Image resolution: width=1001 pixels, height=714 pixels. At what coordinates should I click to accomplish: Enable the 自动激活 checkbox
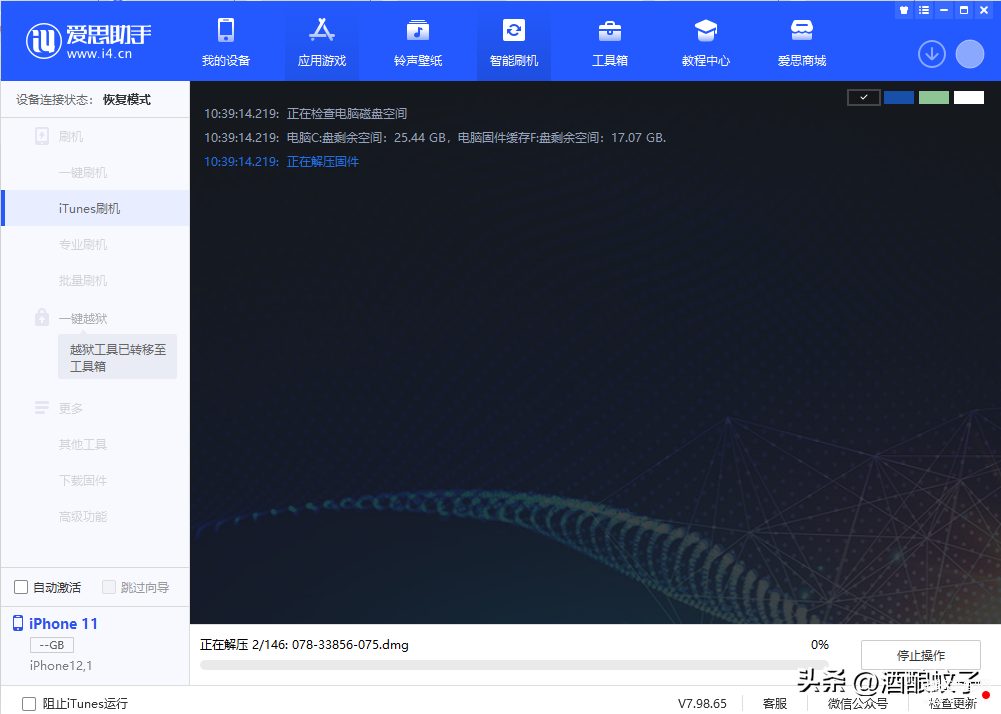[x=21, y=587]
